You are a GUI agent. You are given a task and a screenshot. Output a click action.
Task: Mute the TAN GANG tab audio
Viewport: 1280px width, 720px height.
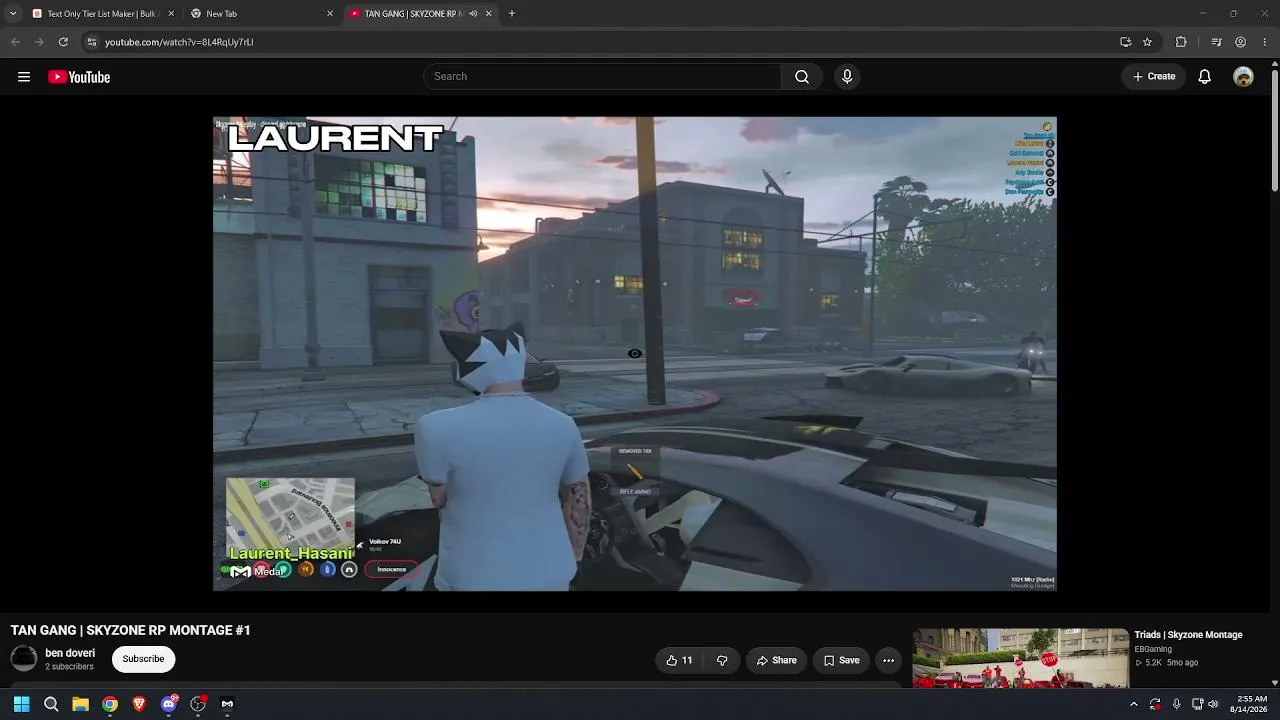tap(473, 14)
